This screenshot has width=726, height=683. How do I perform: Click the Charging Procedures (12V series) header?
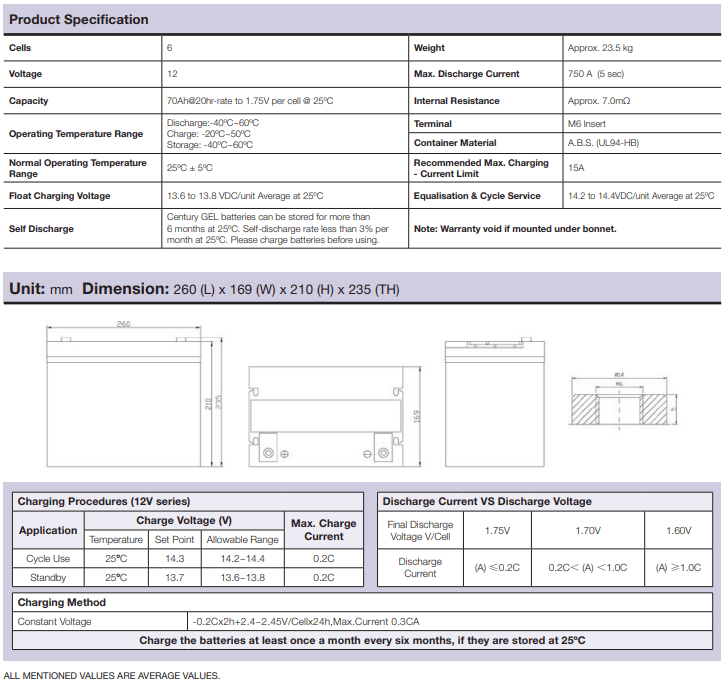tap(104, 501)
